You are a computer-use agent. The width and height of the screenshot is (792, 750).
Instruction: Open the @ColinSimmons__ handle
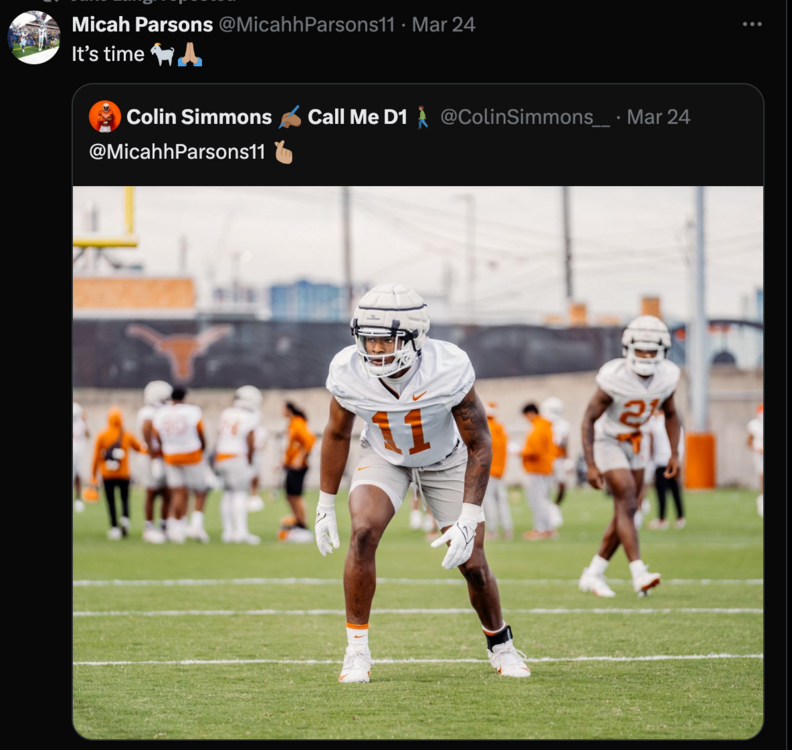tap(525, 117)
